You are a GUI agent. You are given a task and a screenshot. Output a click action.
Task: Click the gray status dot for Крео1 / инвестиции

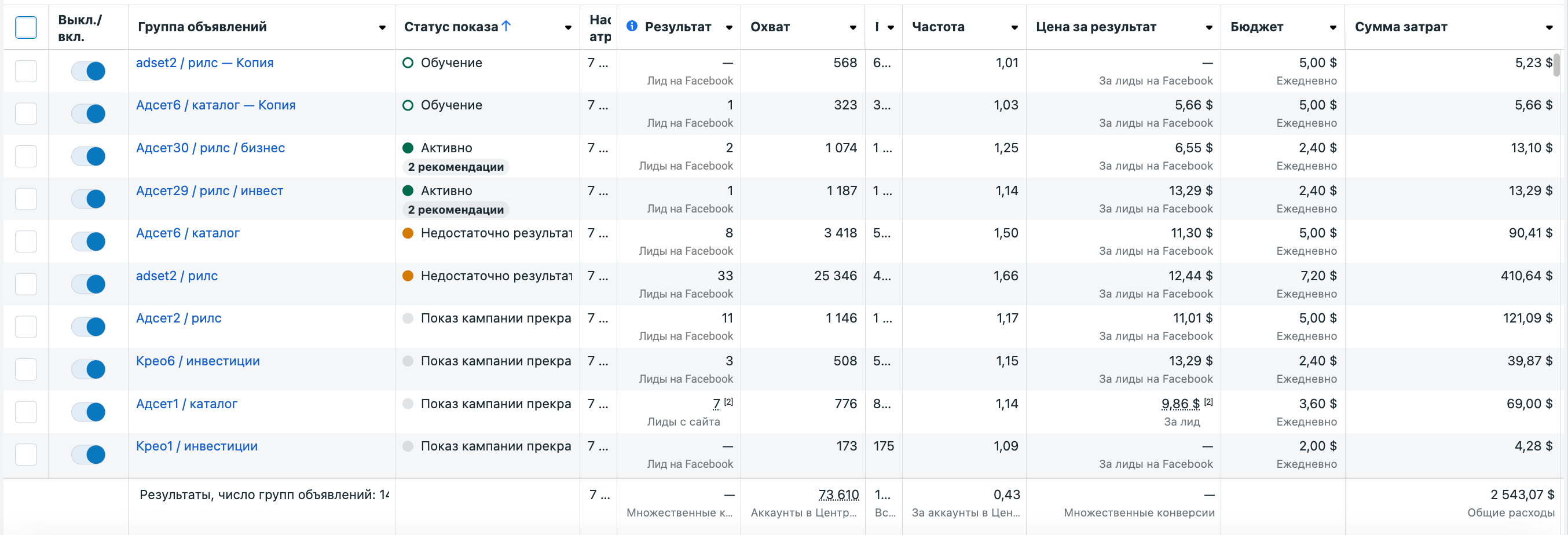408,446
